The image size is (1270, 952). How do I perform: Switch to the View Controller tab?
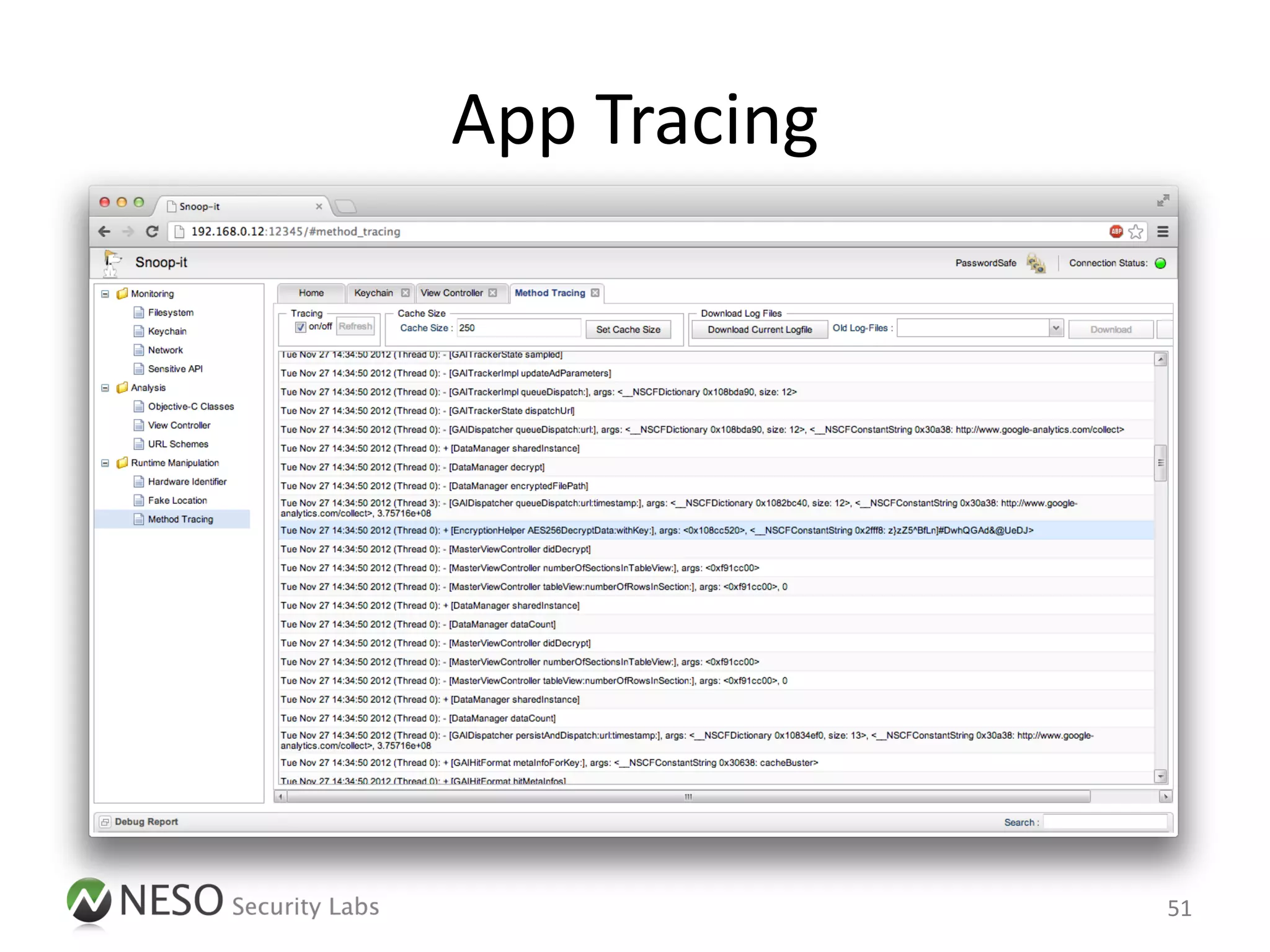(451, 293)
